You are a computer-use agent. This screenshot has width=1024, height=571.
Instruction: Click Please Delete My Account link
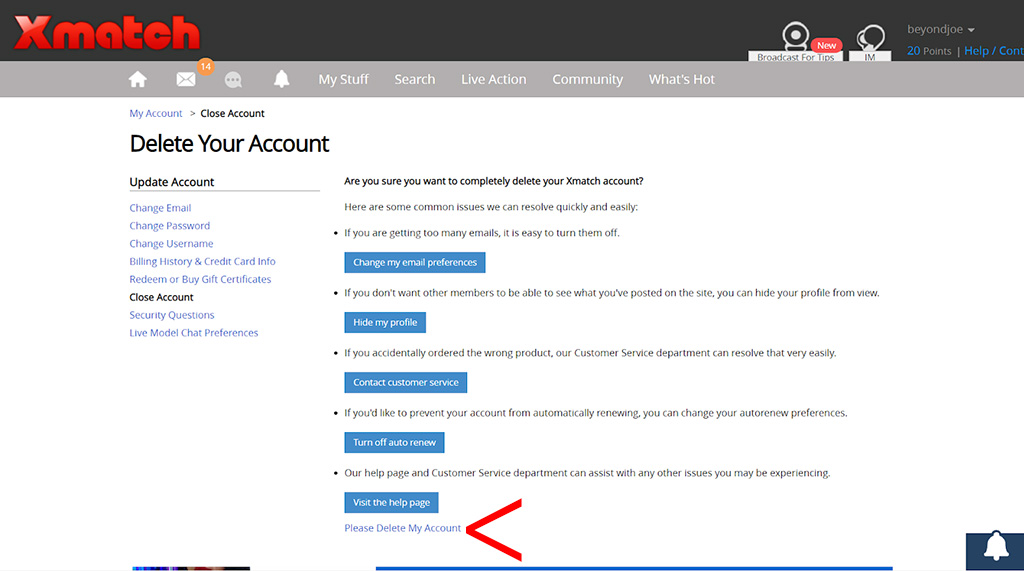pyautogui.click(x=402, y=528)
